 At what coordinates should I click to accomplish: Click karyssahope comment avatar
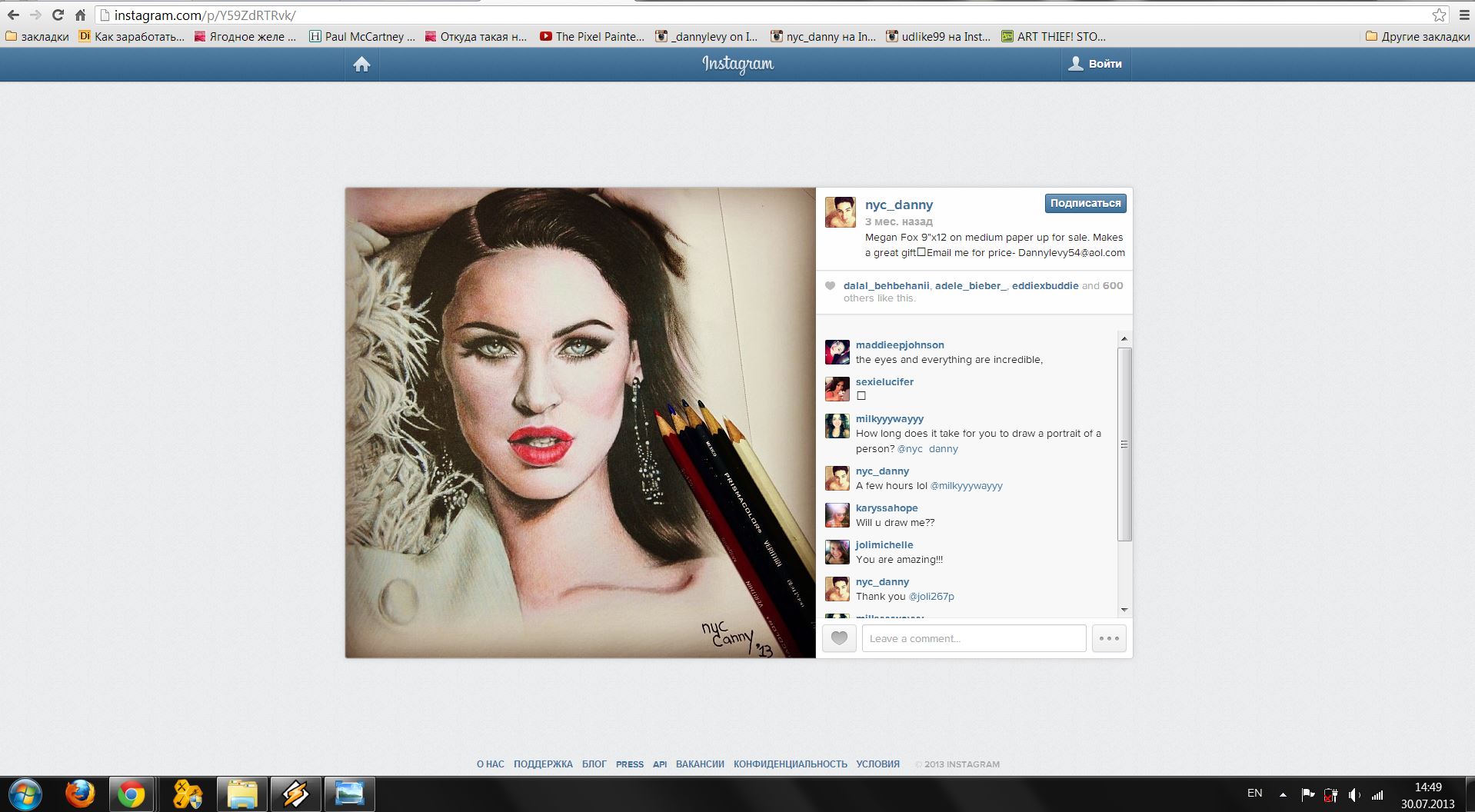[x=837, y=515]
